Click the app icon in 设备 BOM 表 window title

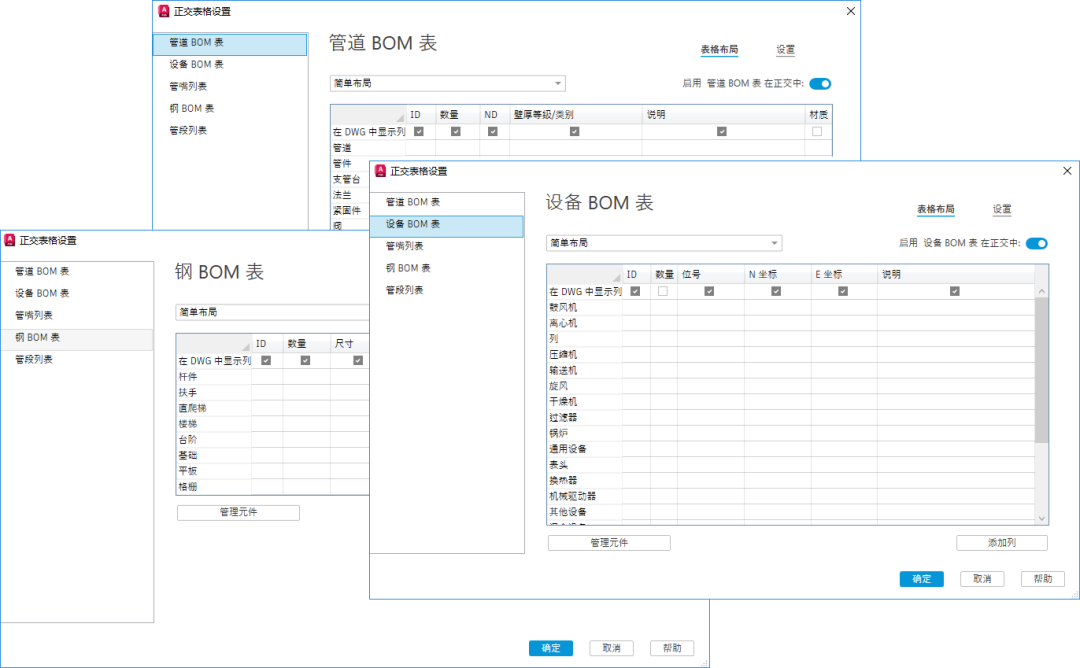[380, 171]
